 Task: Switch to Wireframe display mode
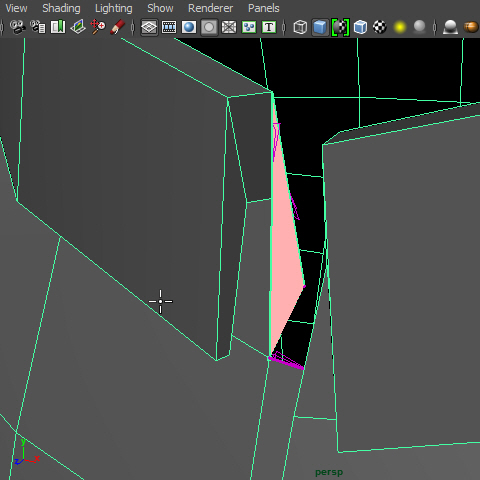[x=300, y=27]
